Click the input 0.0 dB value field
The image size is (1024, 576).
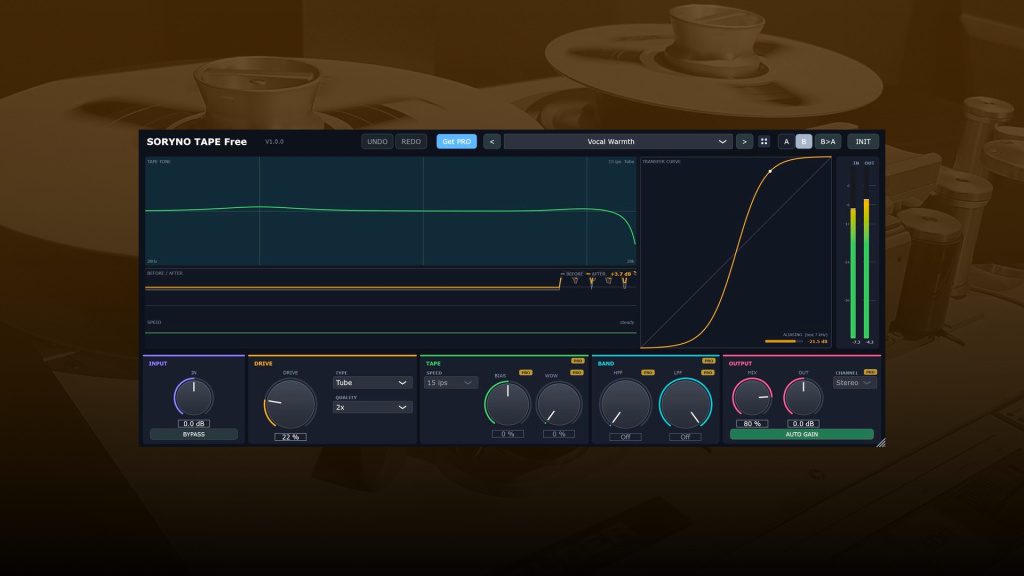click(x=194, y=423)
